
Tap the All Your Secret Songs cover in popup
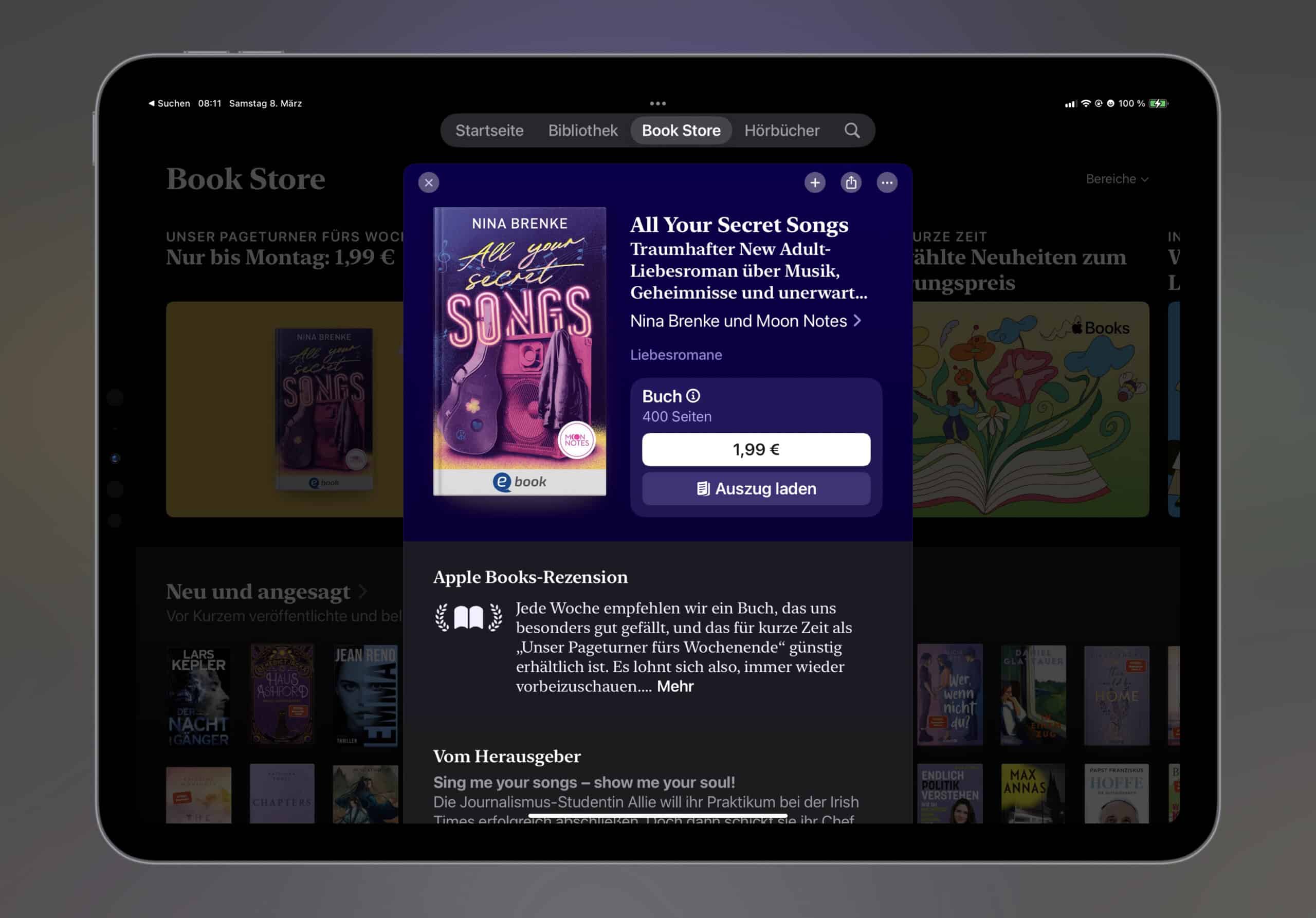coord(519,351)
